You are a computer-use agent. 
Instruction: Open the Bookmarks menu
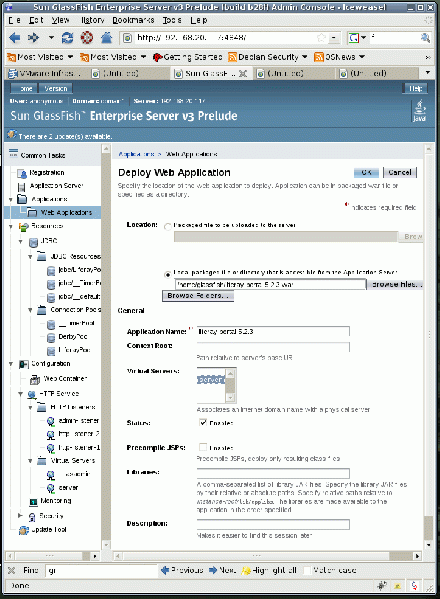pos(133,20)
